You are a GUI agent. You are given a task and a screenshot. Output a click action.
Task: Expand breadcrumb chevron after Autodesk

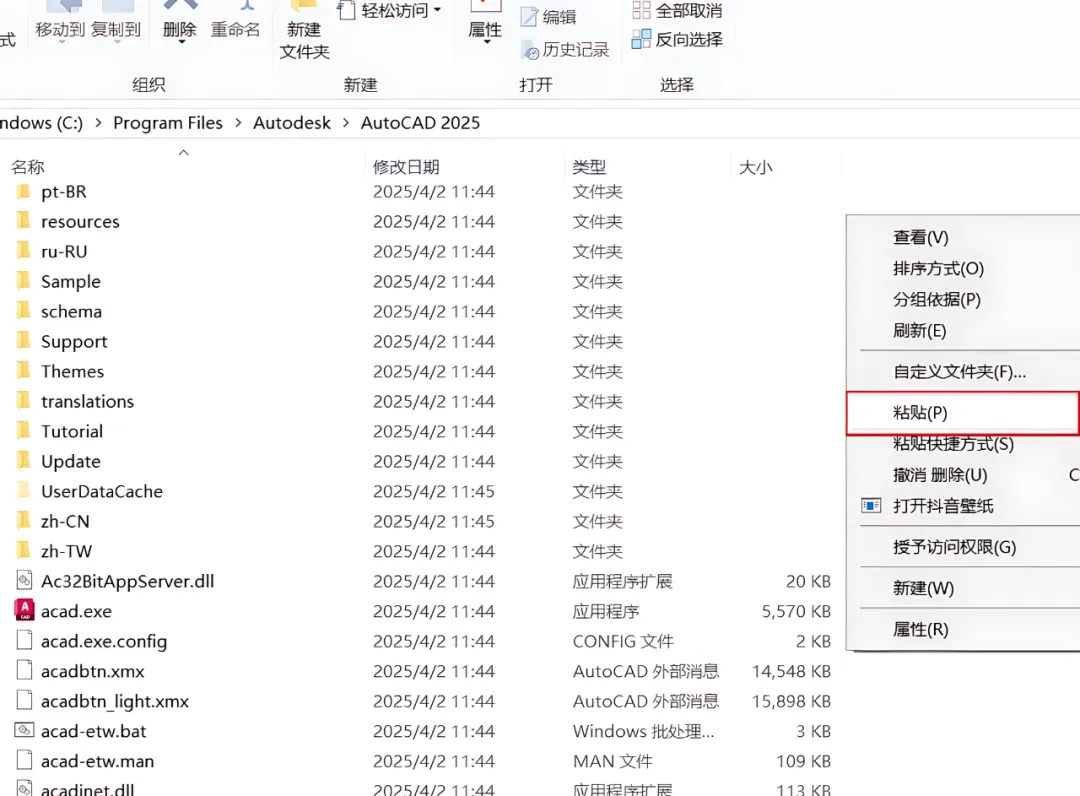(346, 123)
